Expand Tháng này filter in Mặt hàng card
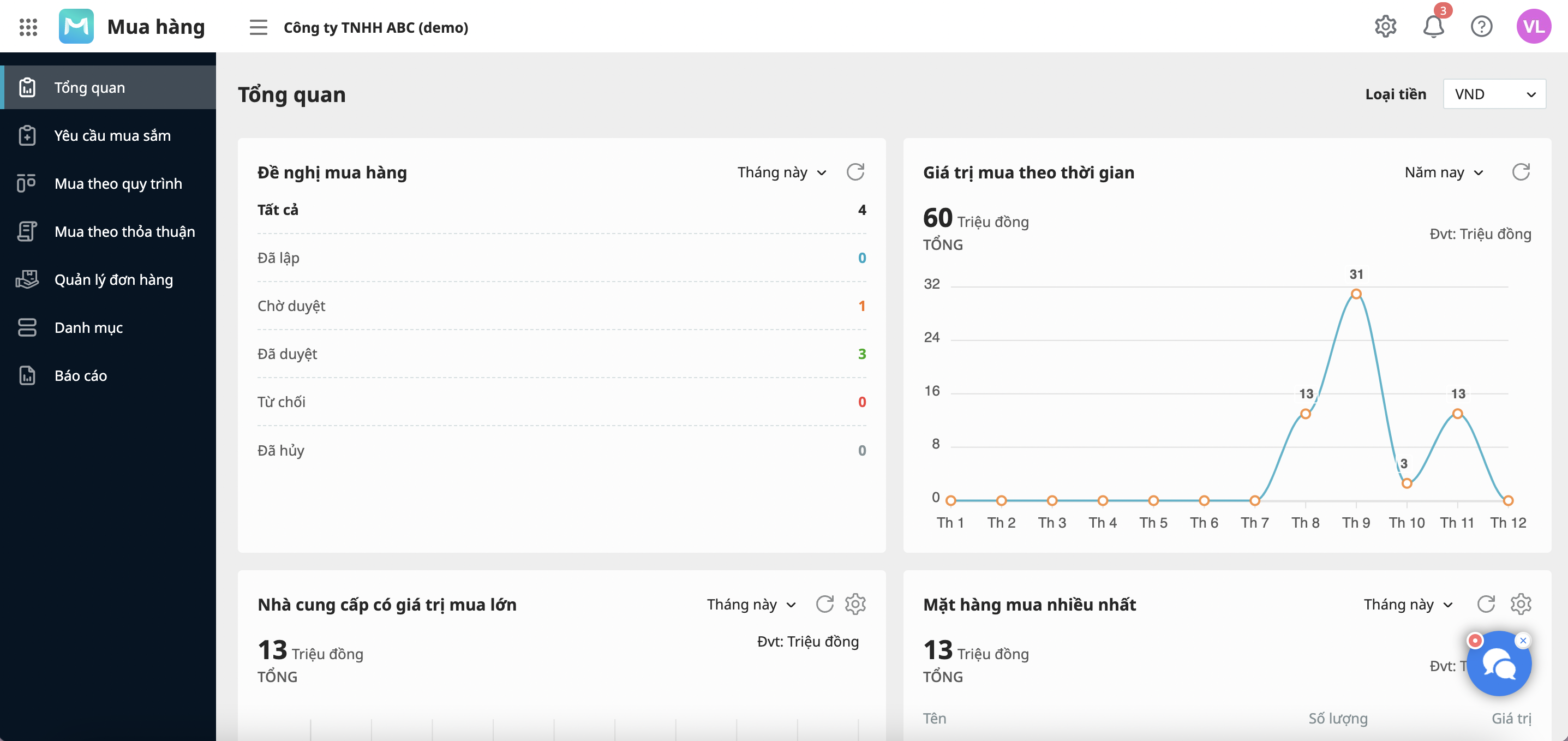Screen dimensions: 1568x741 [x=1409, y=604]
